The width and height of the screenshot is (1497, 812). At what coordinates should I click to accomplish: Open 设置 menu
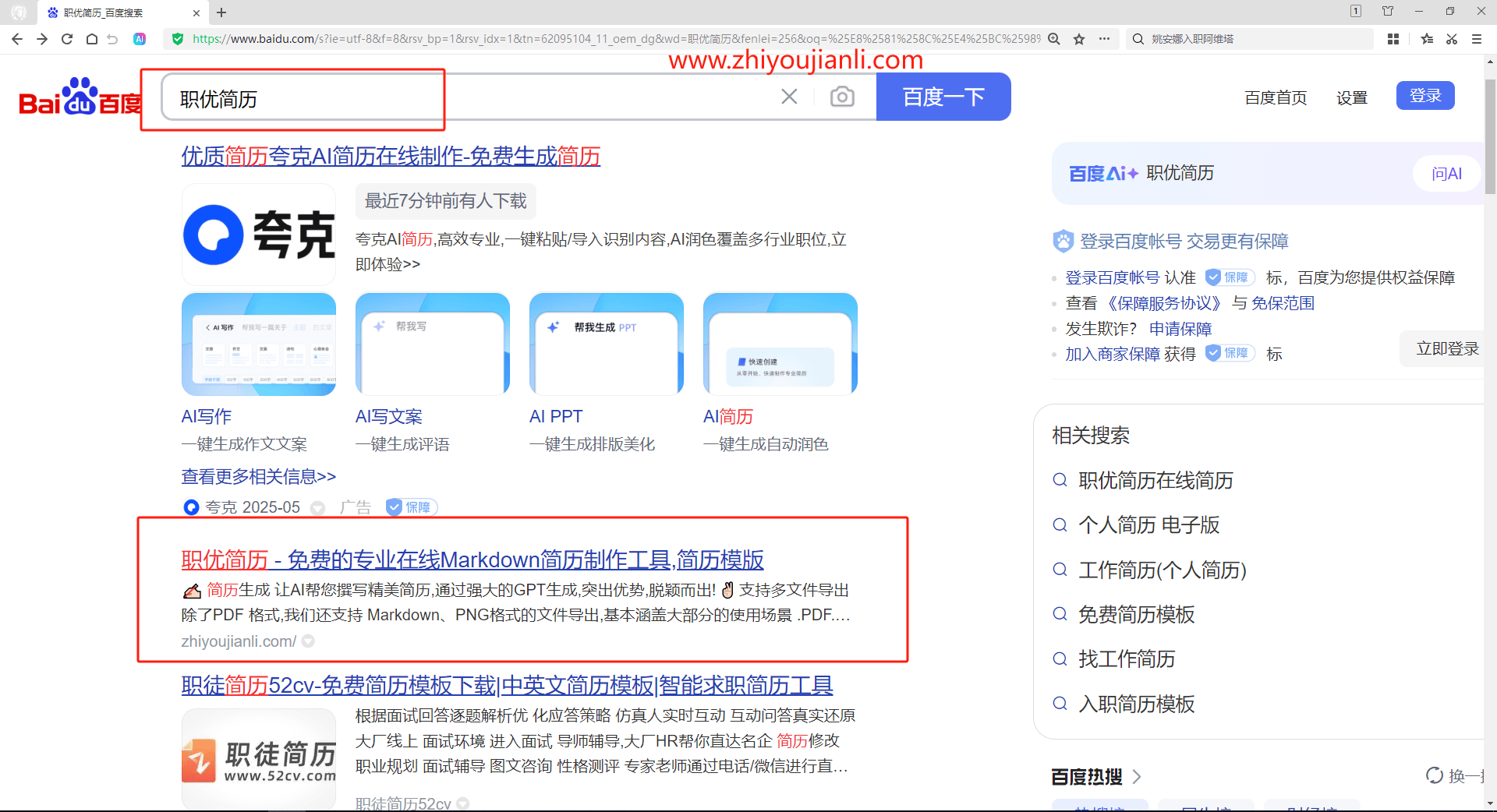[x=1352, y=97]
